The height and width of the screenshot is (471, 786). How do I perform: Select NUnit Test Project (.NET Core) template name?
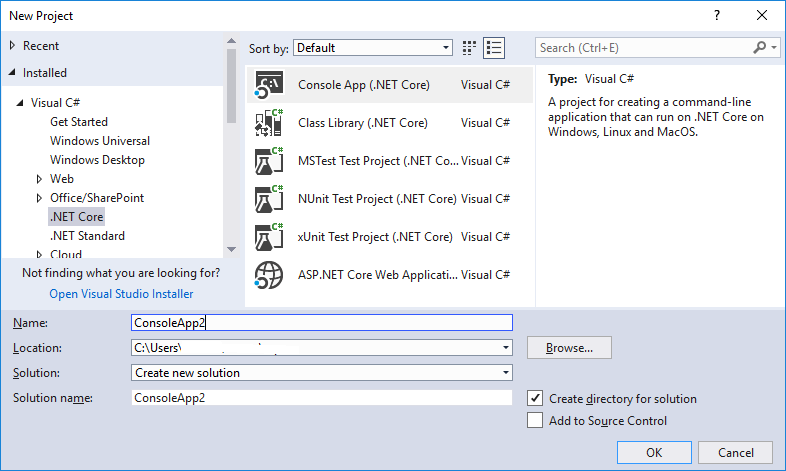[x=377, y=199]
